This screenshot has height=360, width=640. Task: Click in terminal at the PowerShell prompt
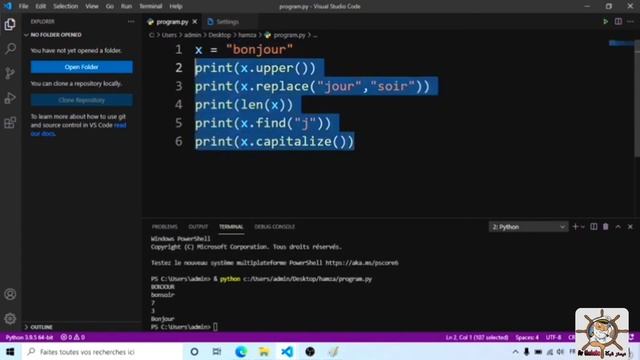215,327
